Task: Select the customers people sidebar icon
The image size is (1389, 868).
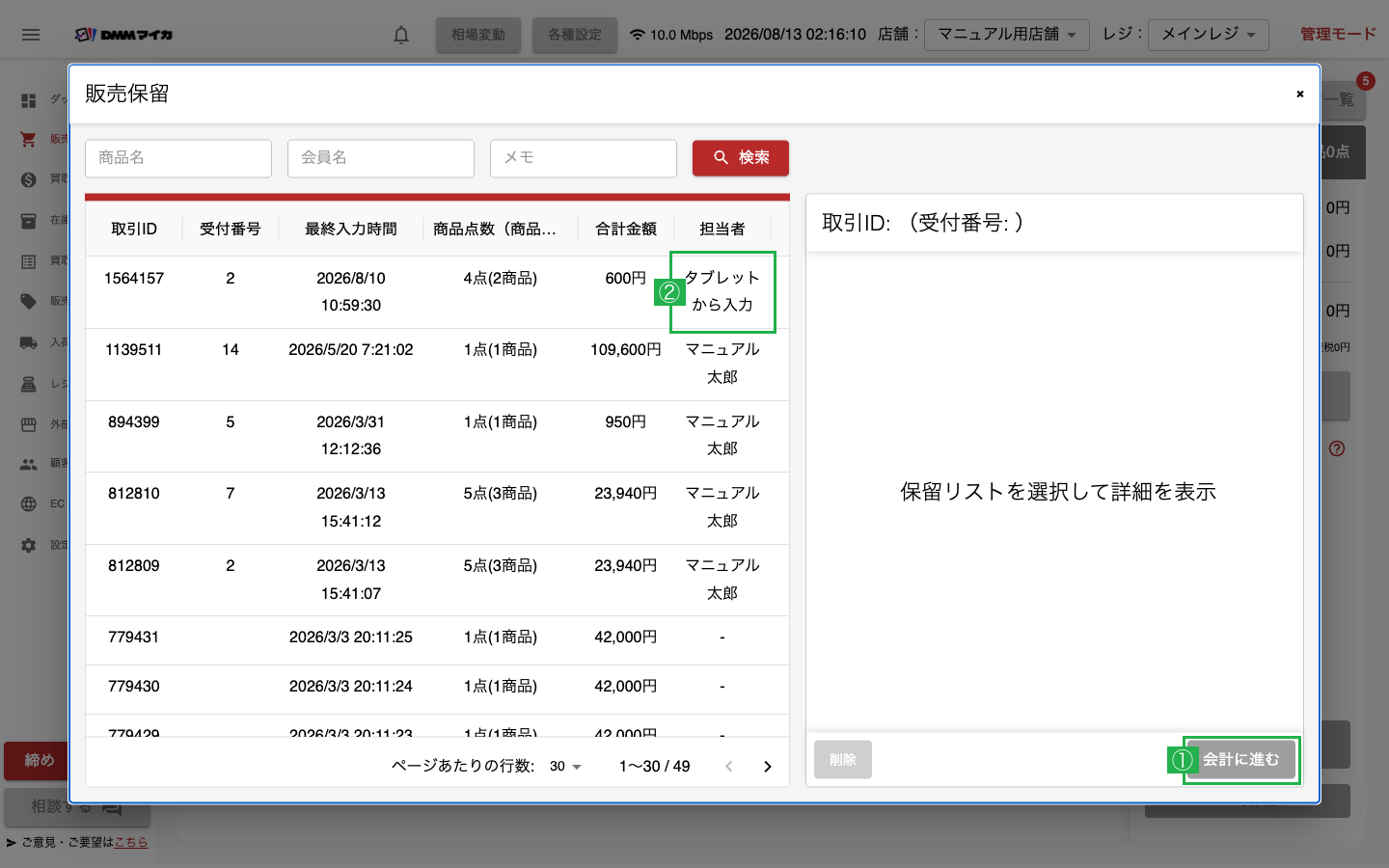Action: pyautogui.click(x=29, y=464)
